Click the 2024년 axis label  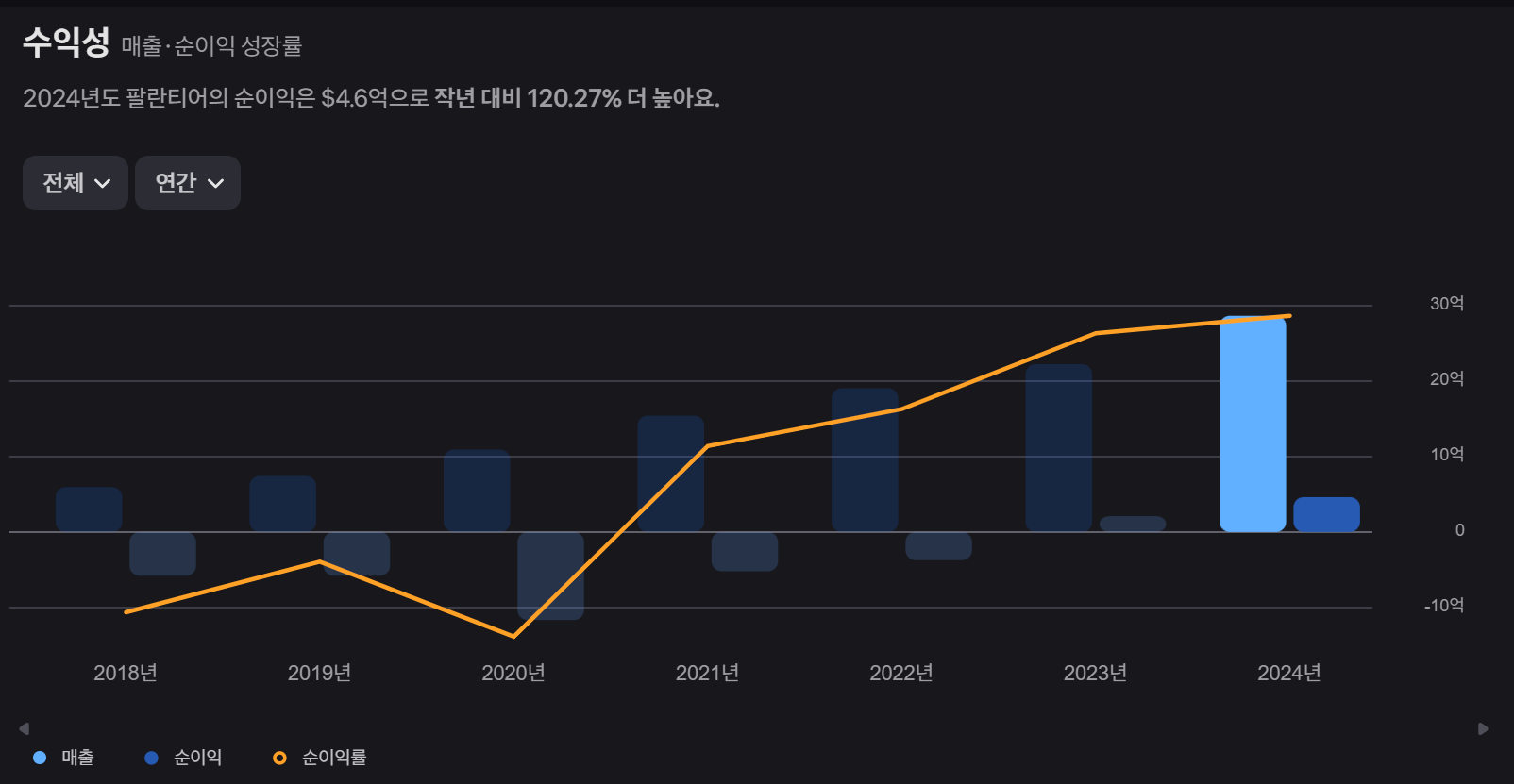1289,673
